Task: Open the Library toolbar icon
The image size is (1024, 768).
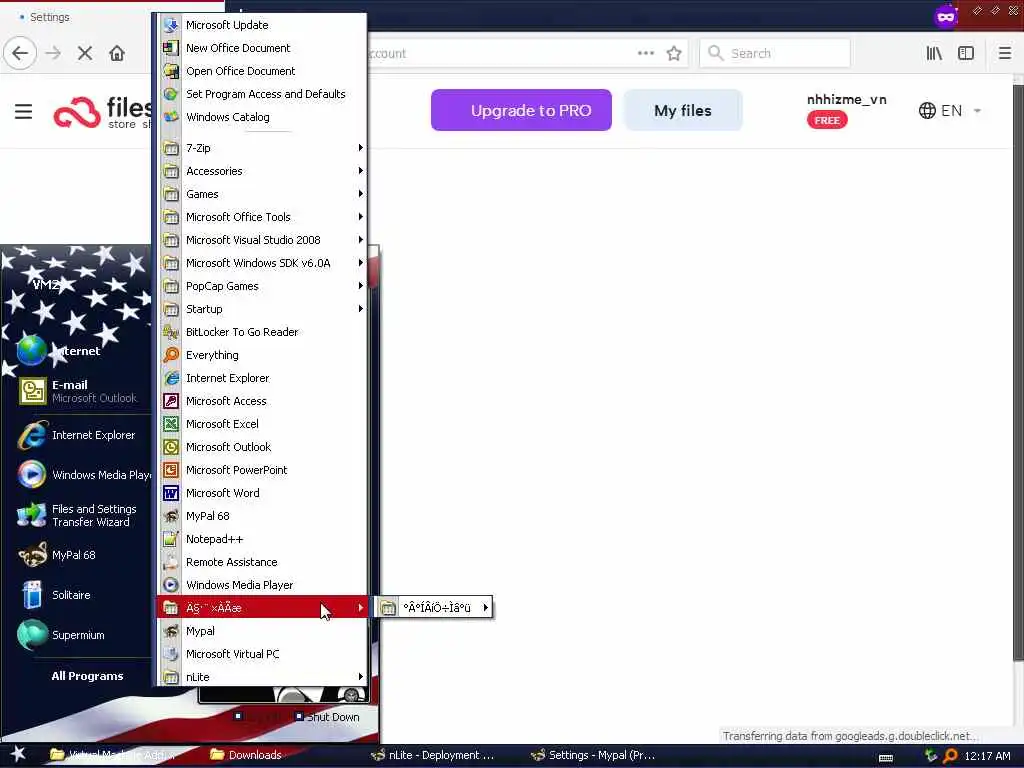Action: 934,53
